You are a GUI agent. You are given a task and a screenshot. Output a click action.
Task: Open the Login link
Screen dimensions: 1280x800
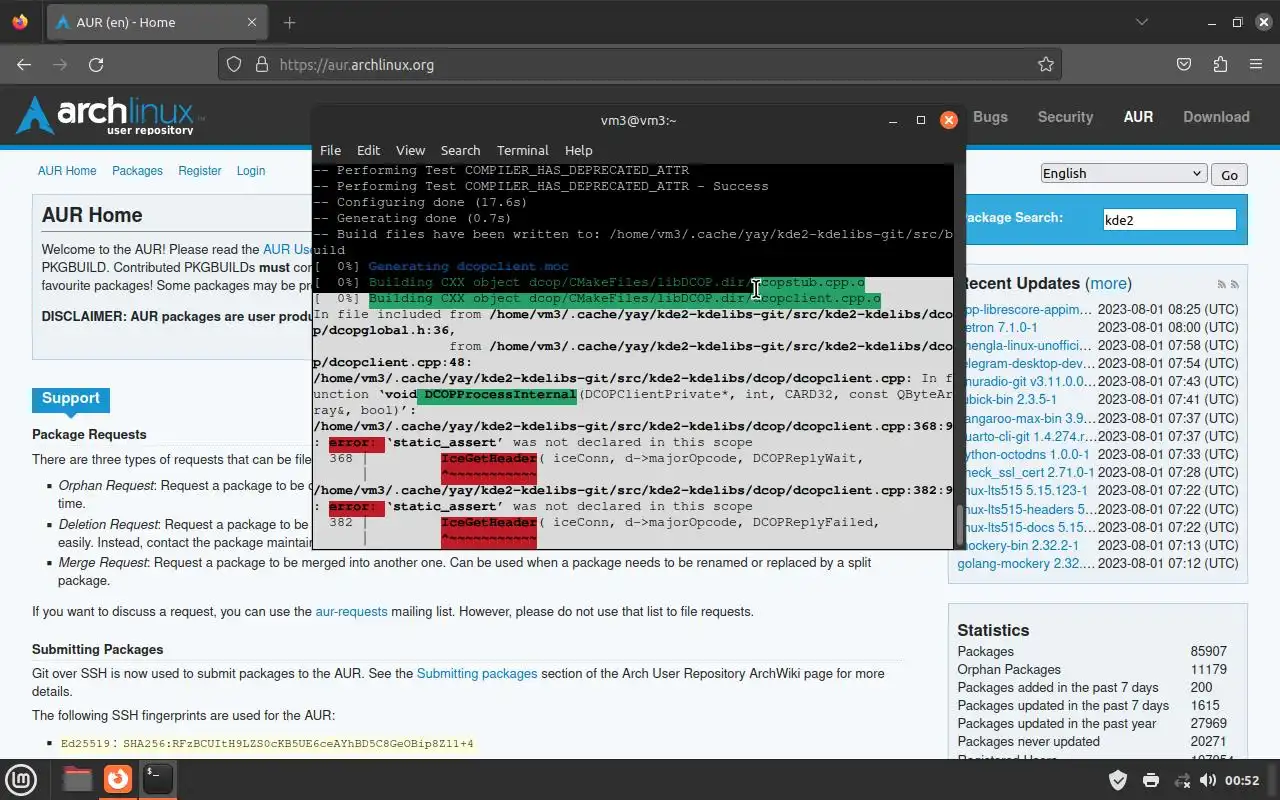tap(251, 171)
